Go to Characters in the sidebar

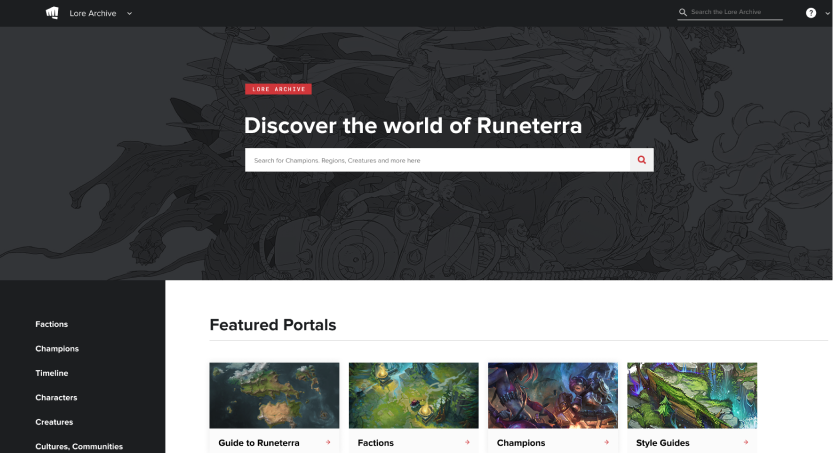pos(56,397)
